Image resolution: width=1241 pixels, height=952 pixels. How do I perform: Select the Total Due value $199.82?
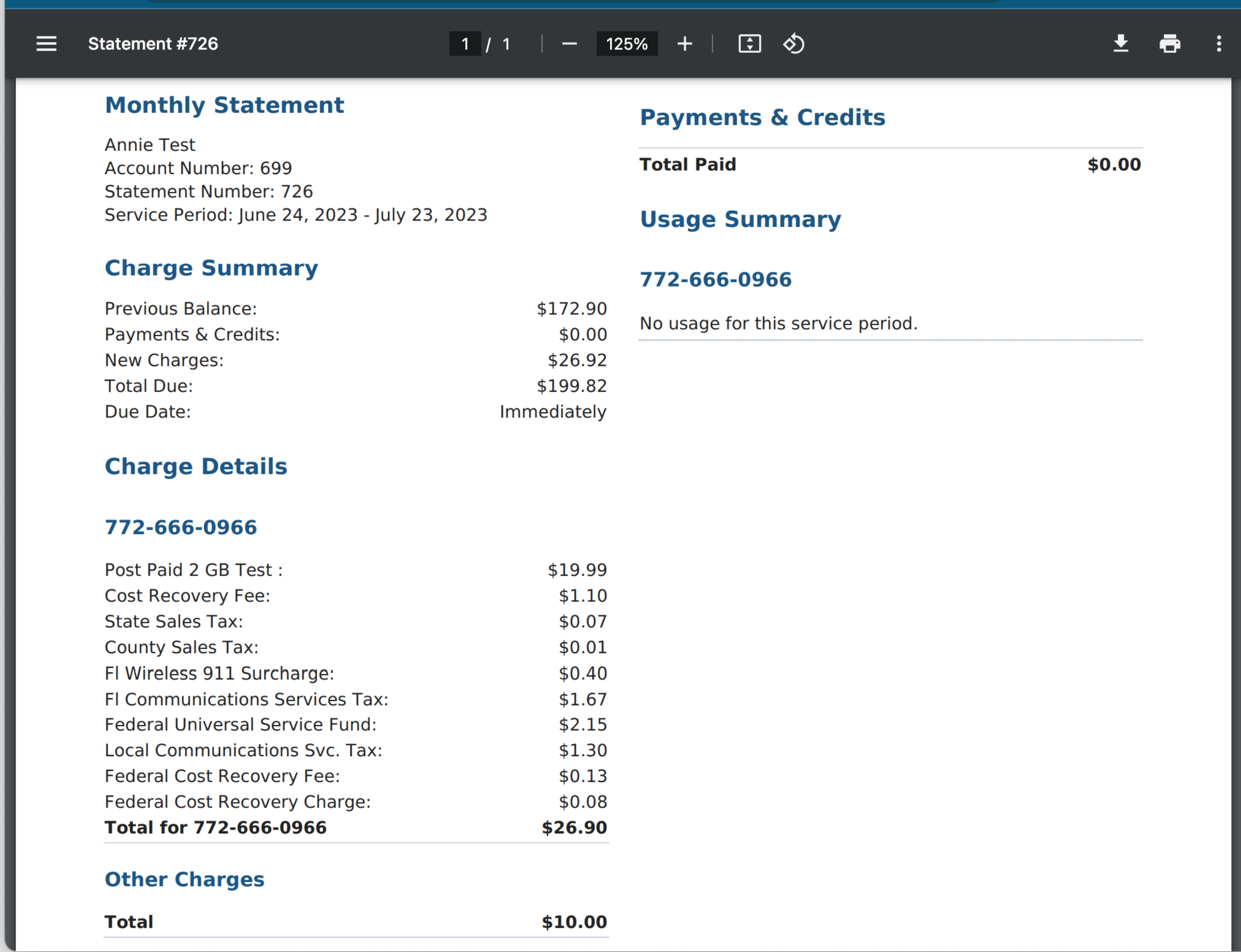pos(571,385)
